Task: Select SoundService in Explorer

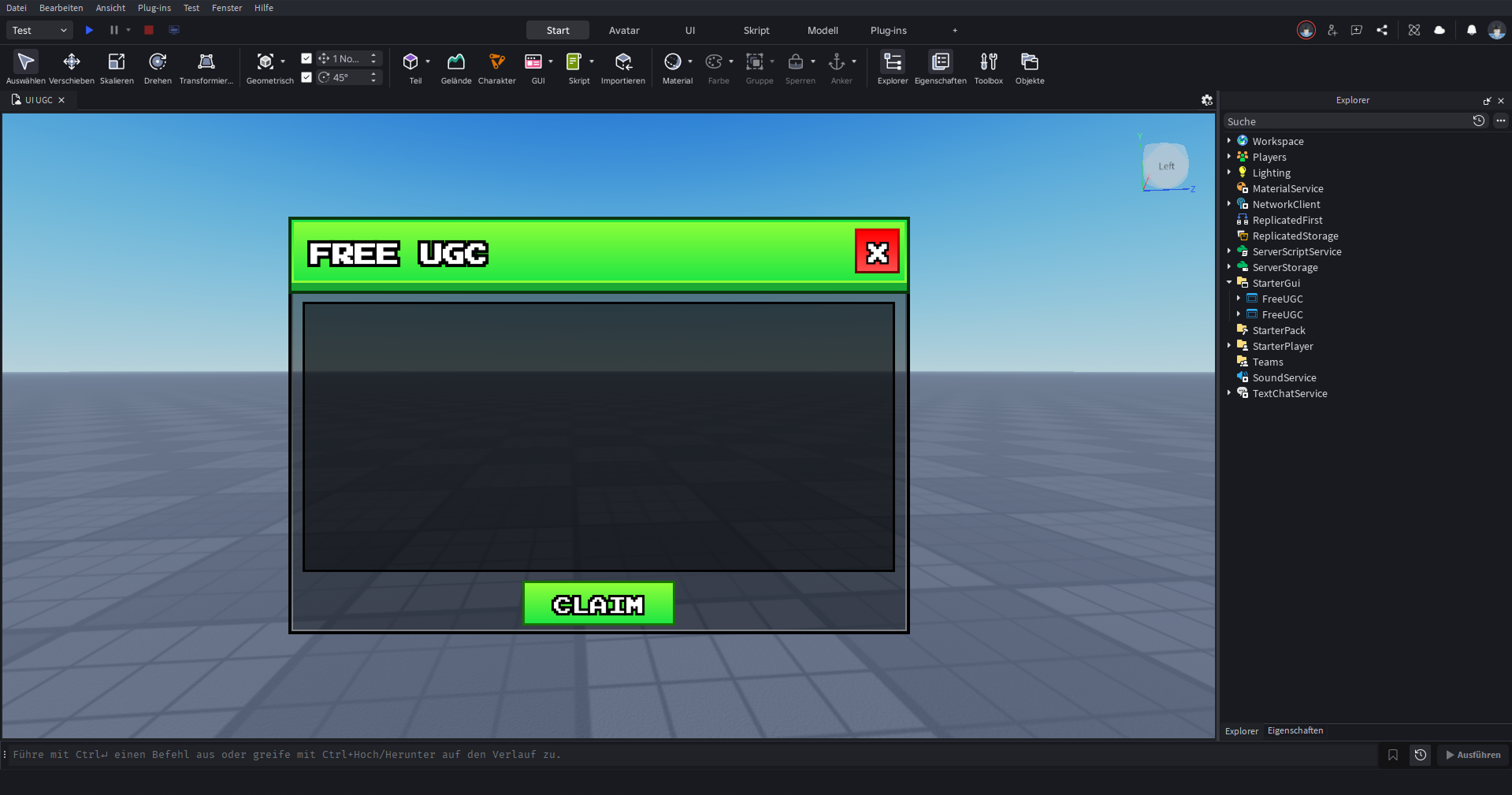Action: [x=1284, y=377]
